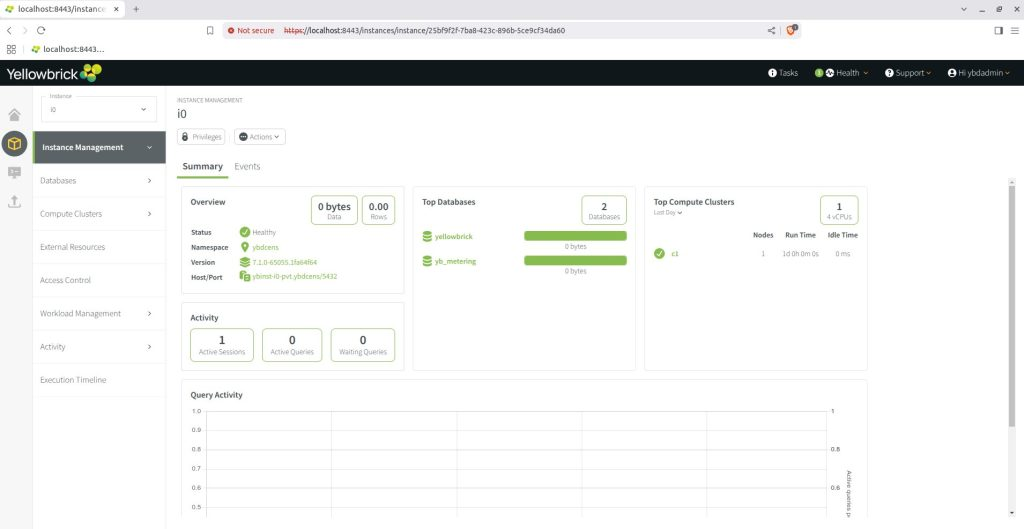Click the browser address bar URL
Screen dimensions: 1024x529
pos(424,30)
